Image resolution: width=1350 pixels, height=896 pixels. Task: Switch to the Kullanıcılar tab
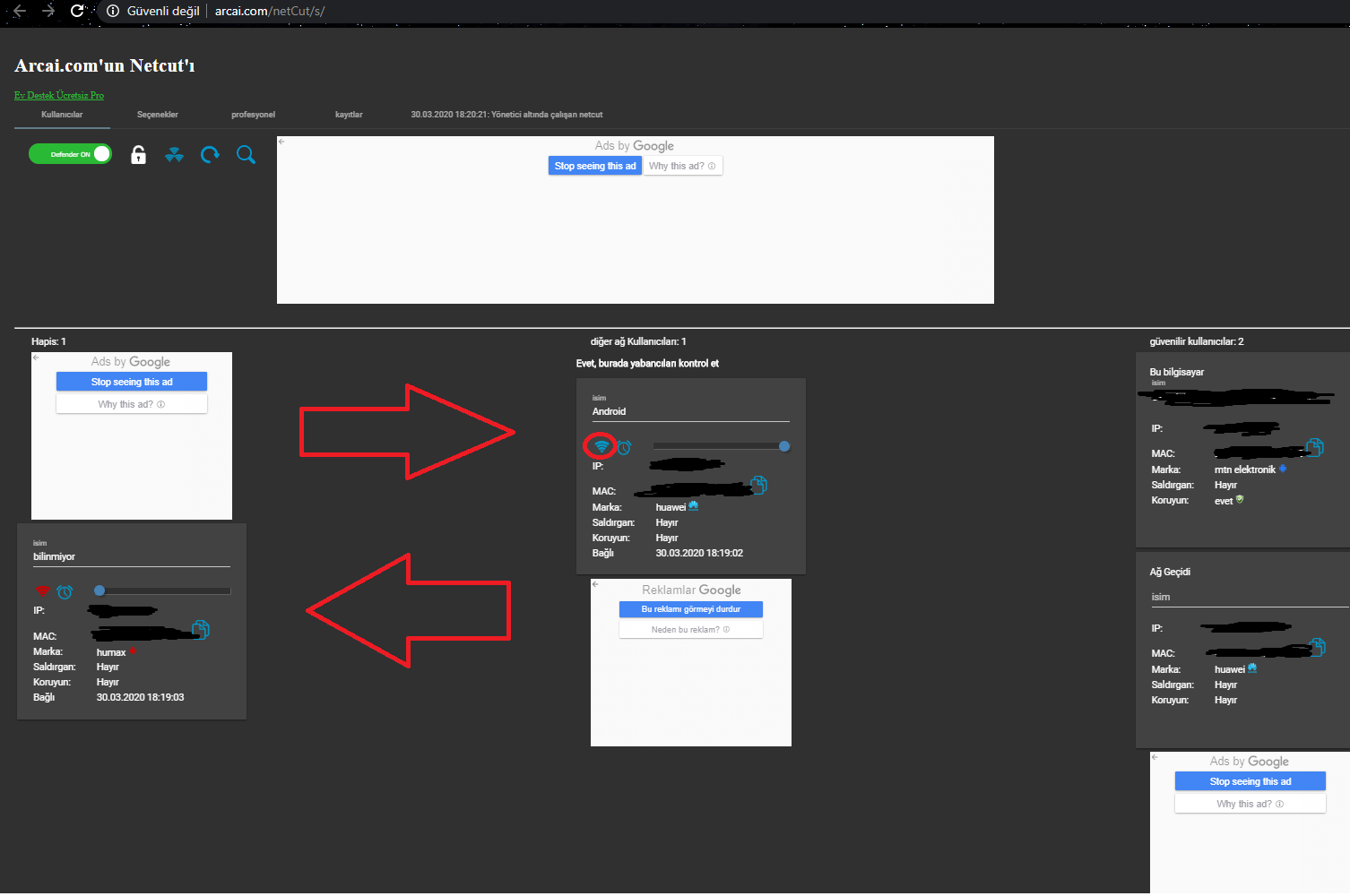tap(62, 115)
